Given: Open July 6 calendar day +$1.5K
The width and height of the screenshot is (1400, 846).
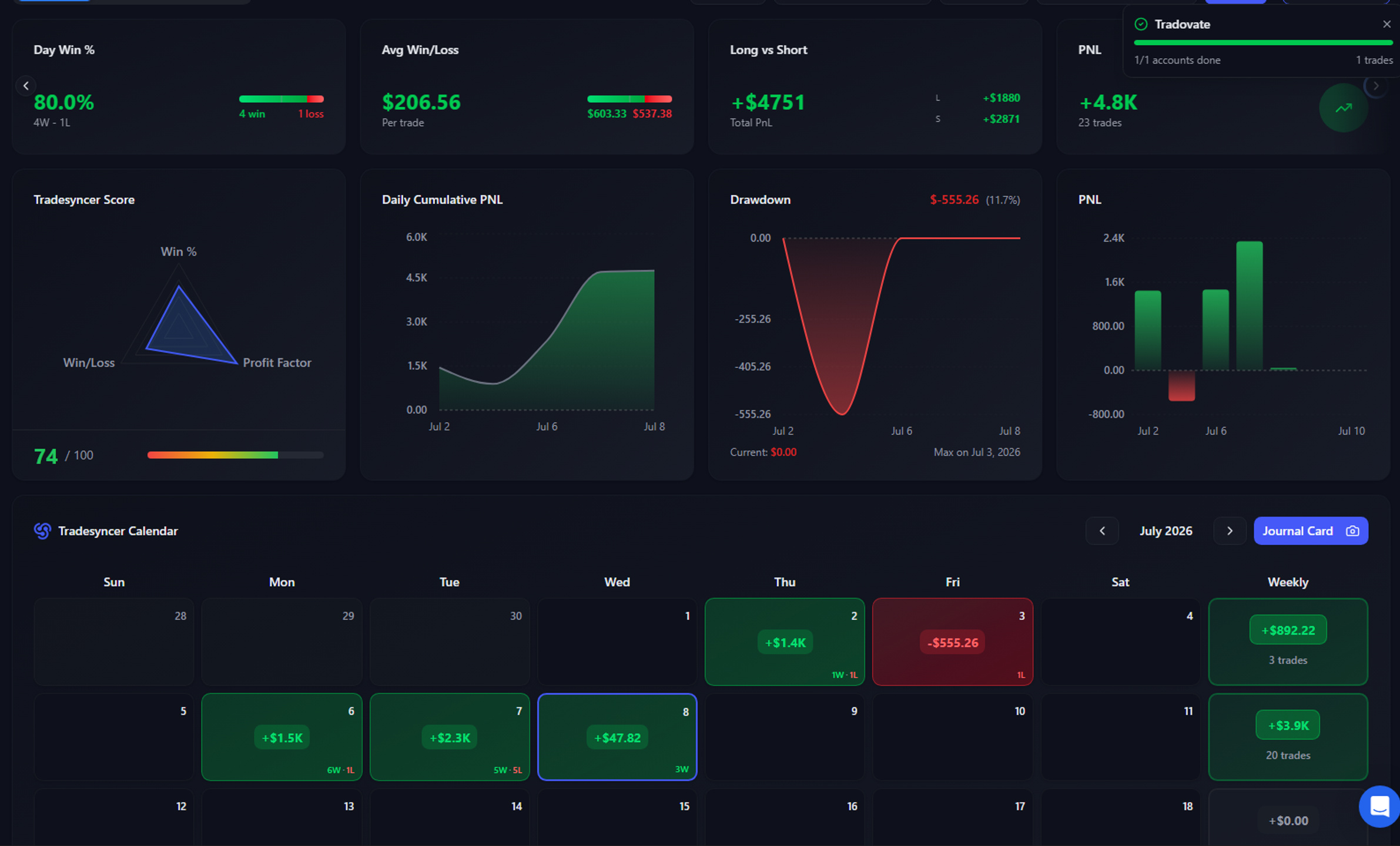Looking at the screenshot, I should click(282, 737).
